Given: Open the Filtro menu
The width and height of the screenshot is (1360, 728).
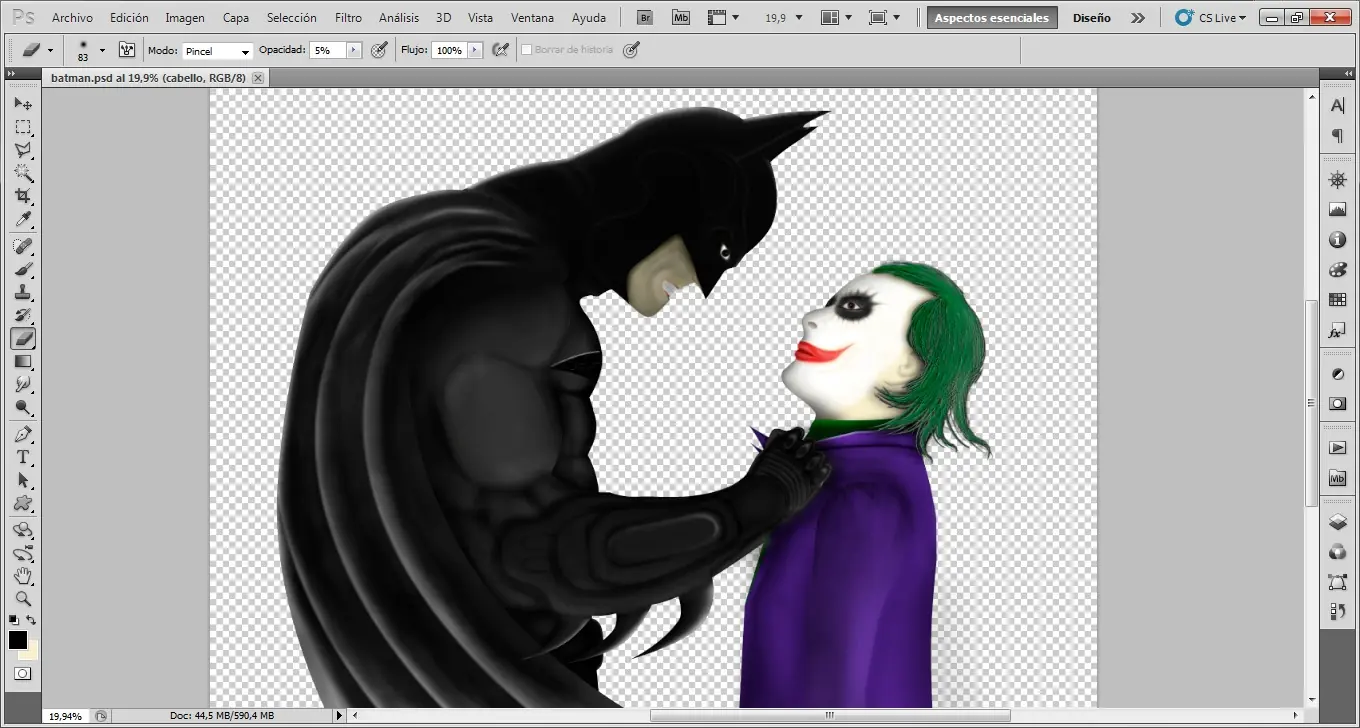Looking at the screenshot, I should (348, 17).
